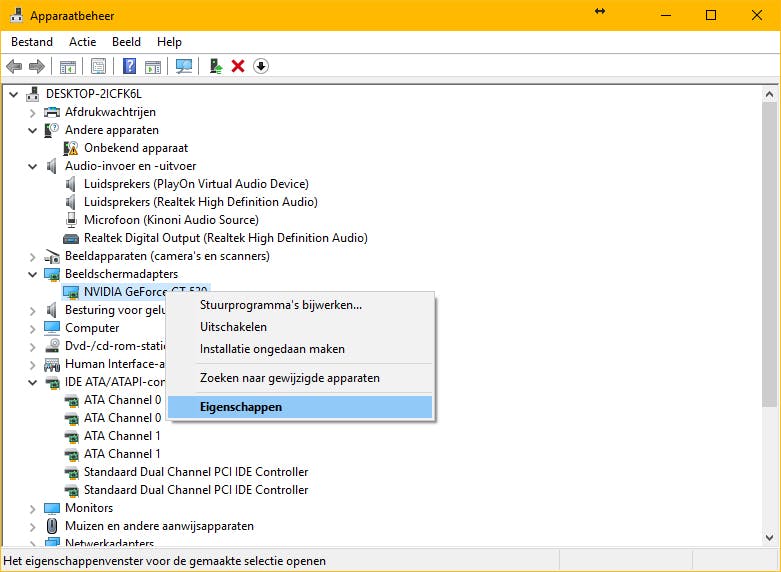Click Microfoon Kinoni microphone icon
The height and width of the screenshot is (572, 781).
71,220
